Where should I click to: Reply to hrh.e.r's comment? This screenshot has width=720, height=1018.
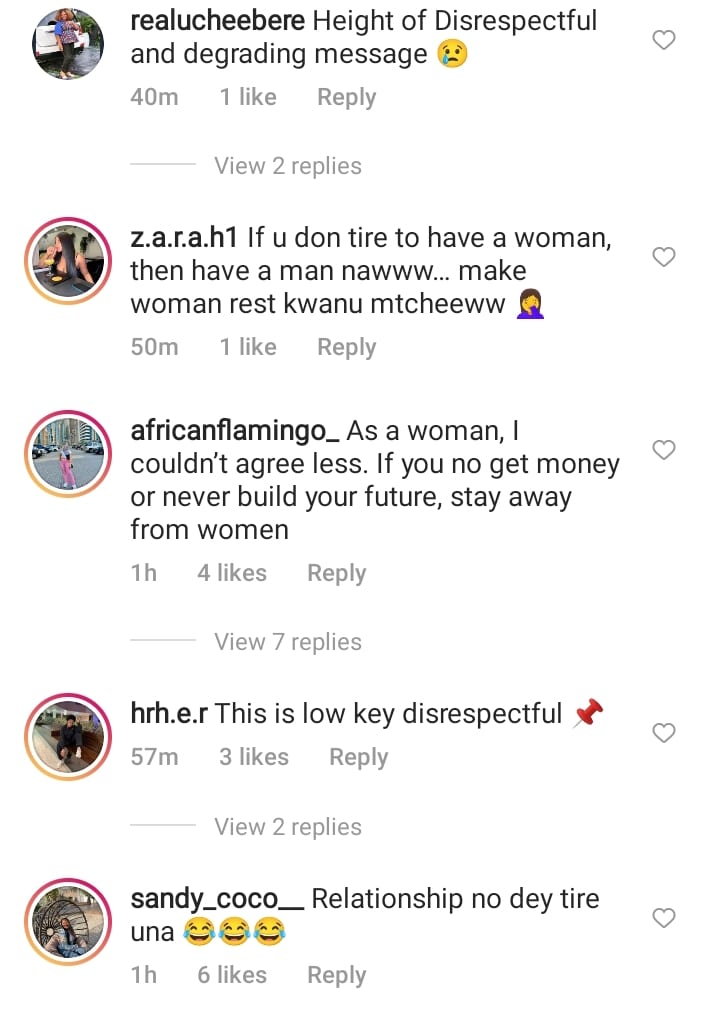[x=358, y=757]
